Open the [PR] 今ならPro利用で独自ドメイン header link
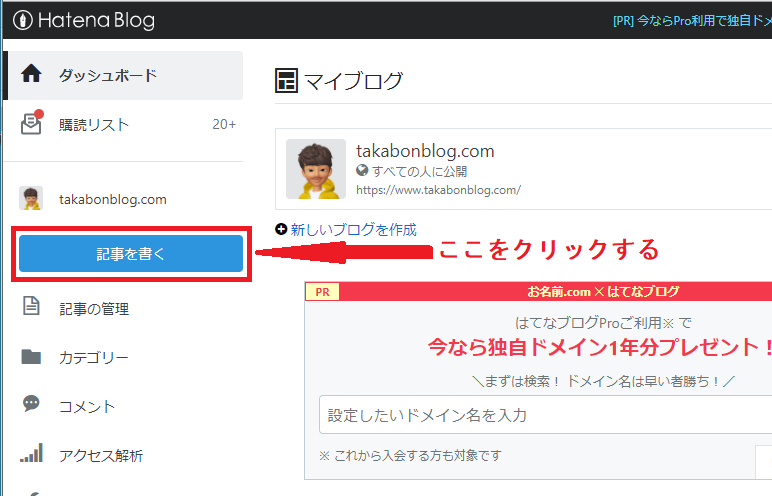This screenshot has height=496, width=772. (692, 21)
